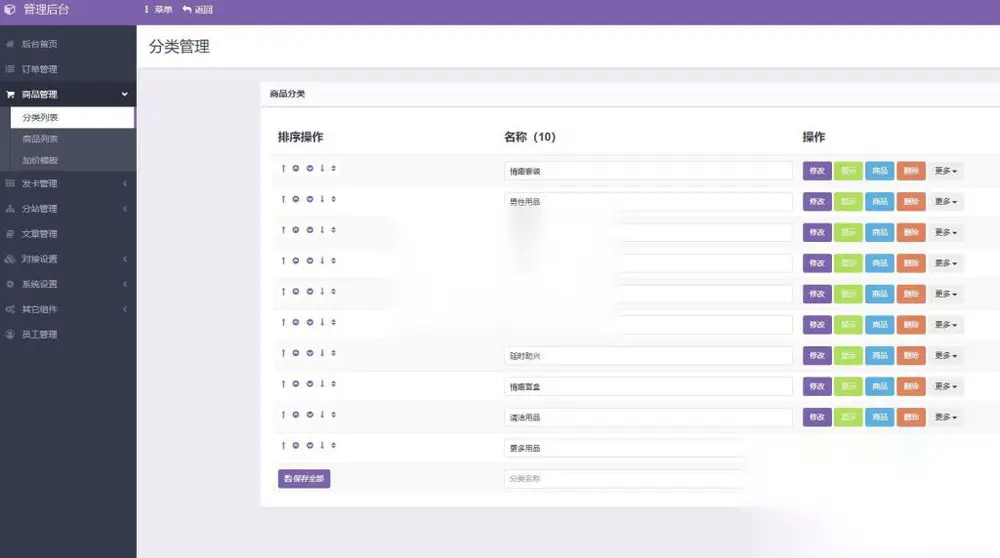Click the sort handle for 情趣套装
The image size is (1000, 558).
pyautogui.click(x=334, y=168)
